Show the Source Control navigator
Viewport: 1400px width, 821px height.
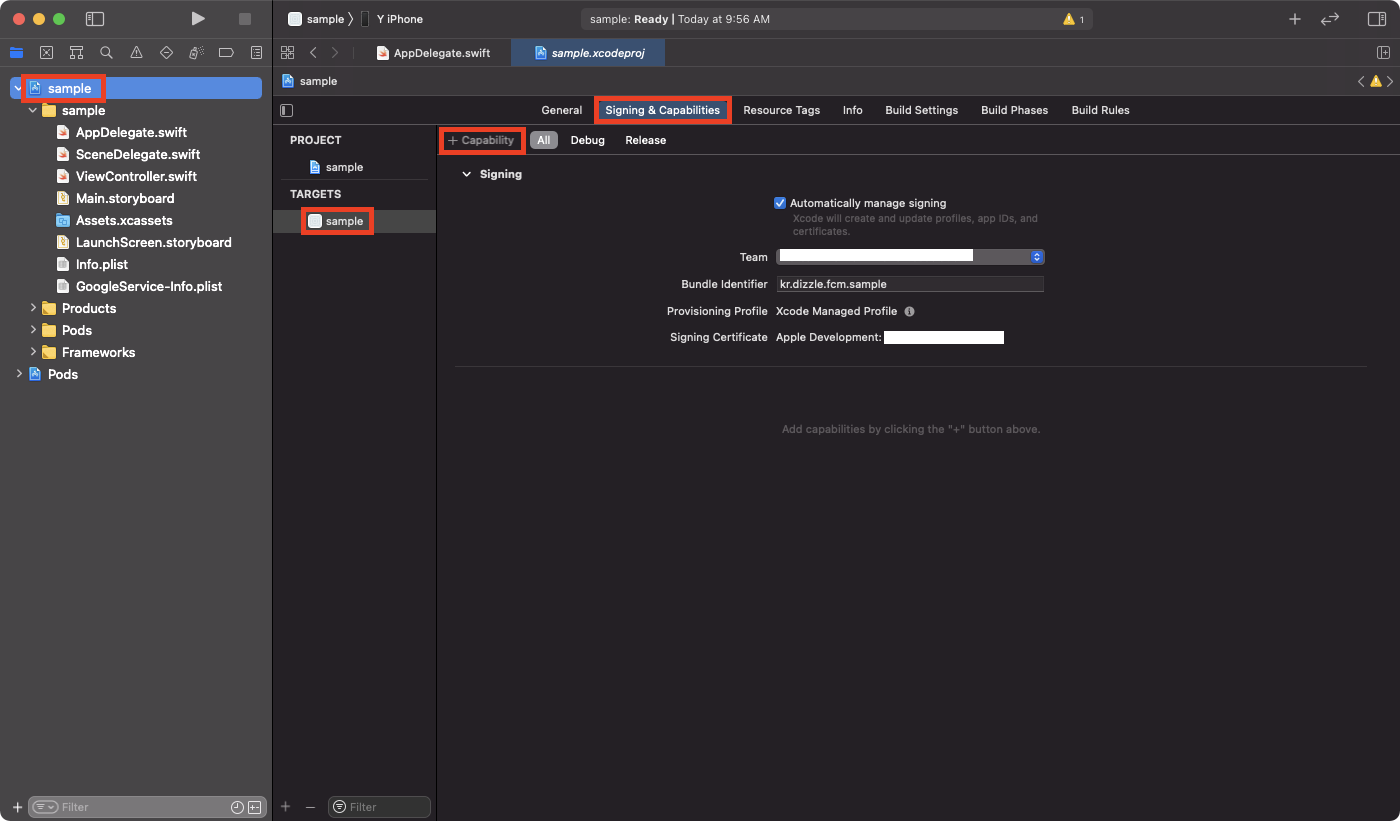coord(46,52)
